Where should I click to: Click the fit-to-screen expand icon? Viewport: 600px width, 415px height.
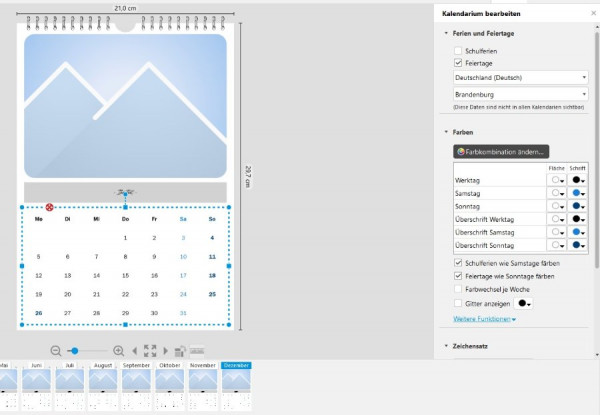pyautogui.click(x=150, y=351)
